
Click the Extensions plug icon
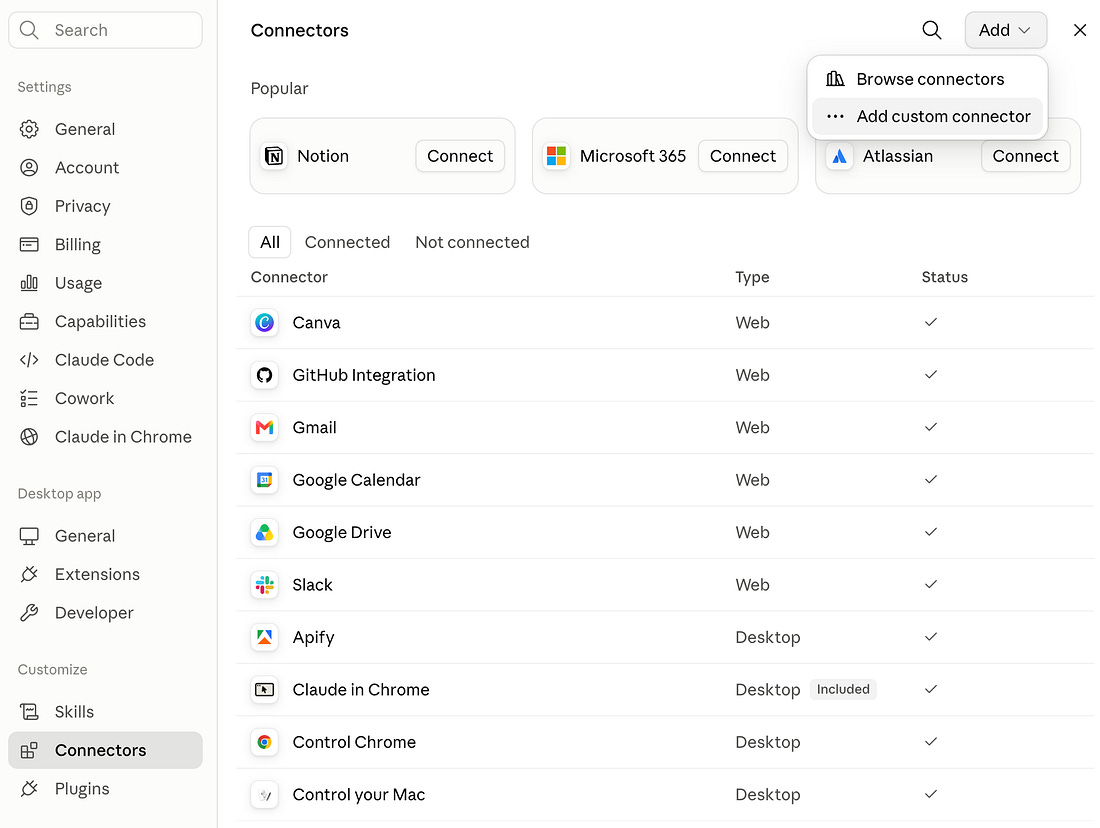(x=29, y=574)
